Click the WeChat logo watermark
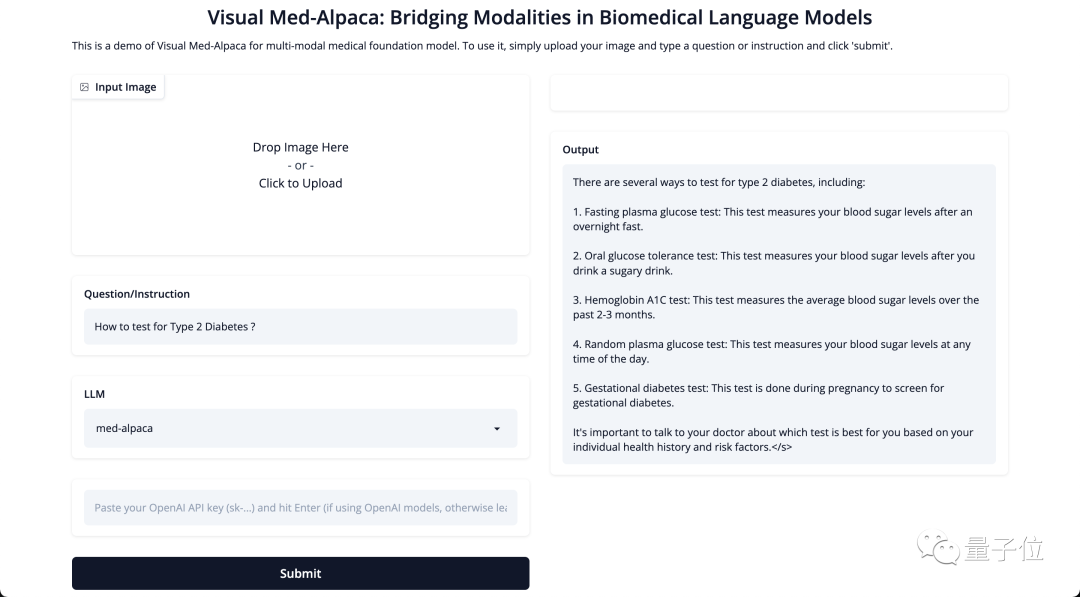The image size is (1080, 597). pos(940,547)
